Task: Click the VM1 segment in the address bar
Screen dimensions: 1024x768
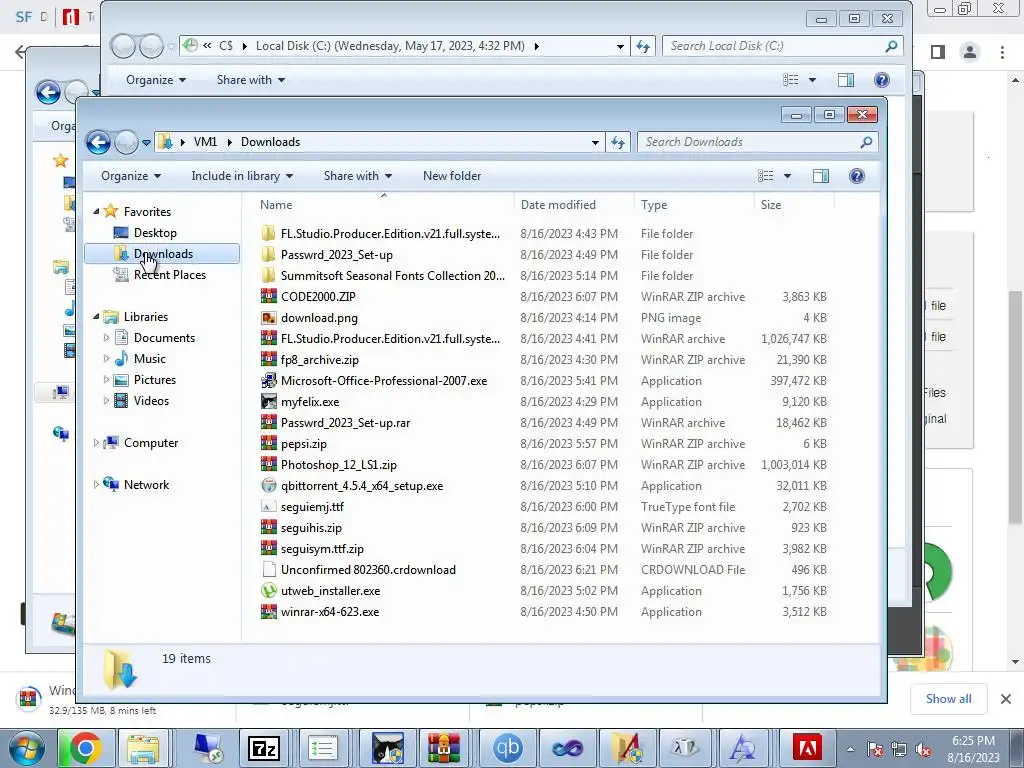Action: click(205, 142)
